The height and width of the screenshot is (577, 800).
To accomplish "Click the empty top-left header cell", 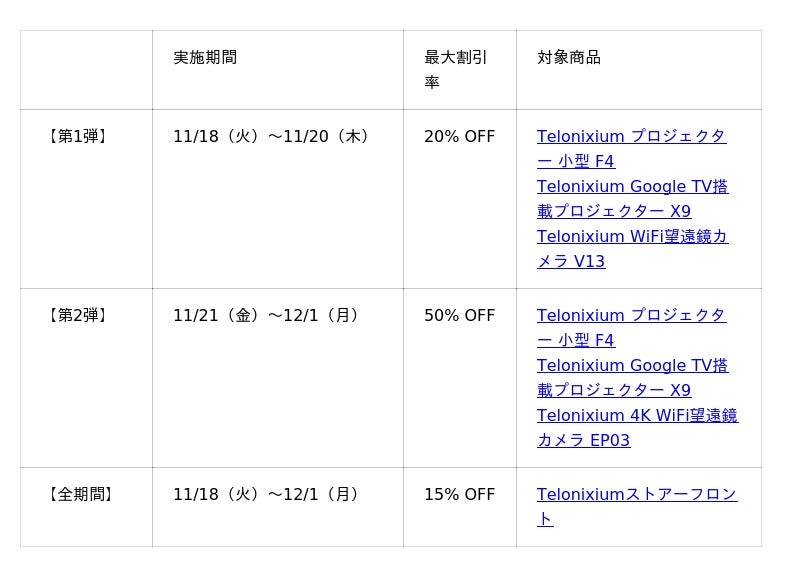I will 86,69.
